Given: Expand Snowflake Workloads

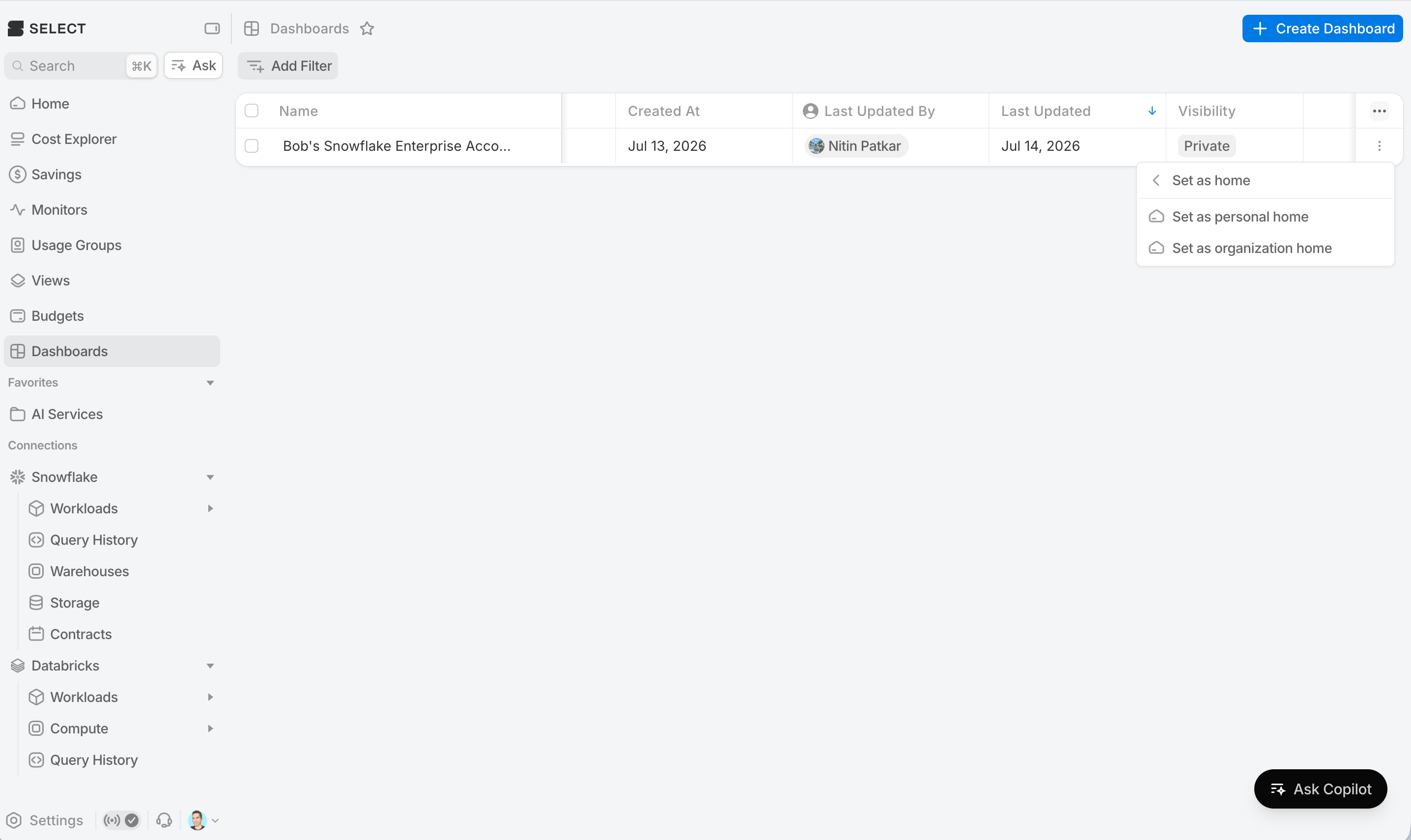Looking at the screenshot, I should [x=210, y=509].
